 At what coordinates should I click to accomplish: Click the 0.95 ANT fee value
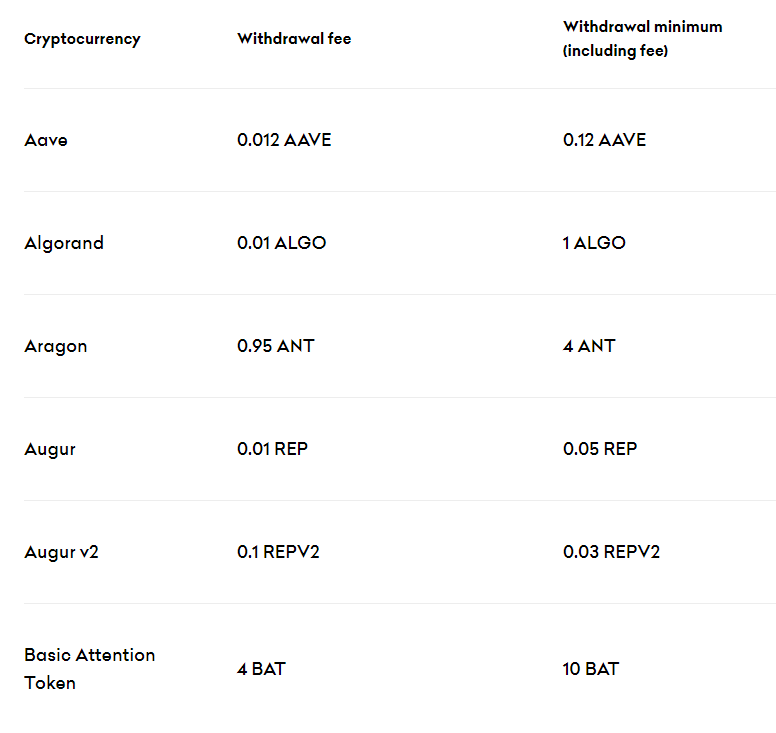276,346
